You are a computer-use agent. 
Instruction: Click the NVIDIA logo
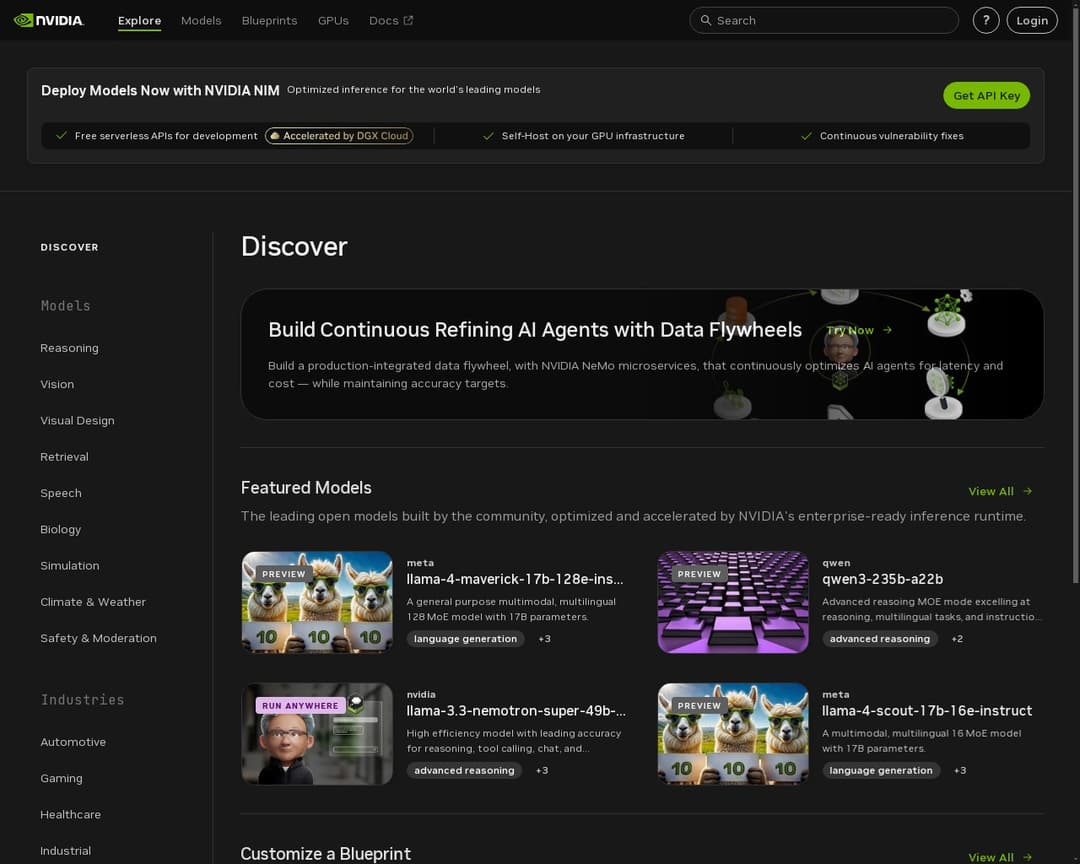coord(49,21)
